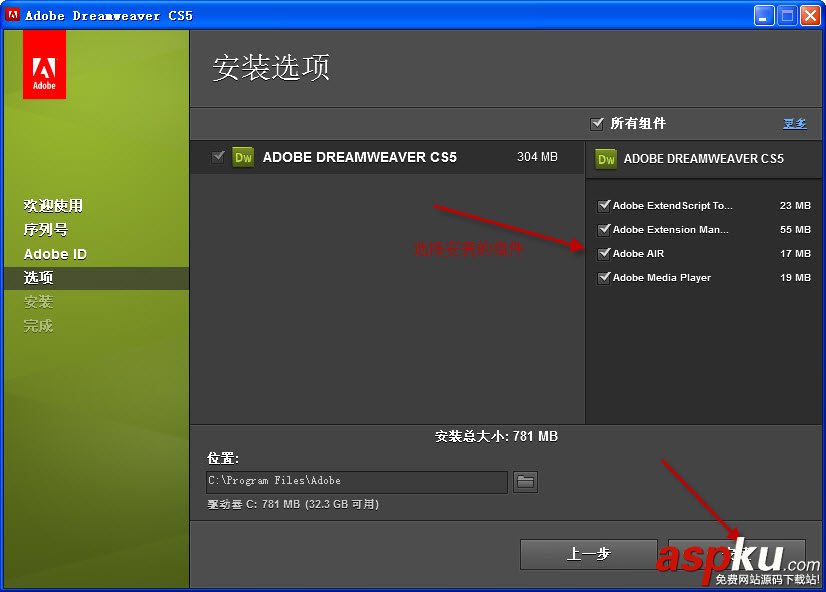826x592 pixels.
Task: Minimize the Dreamweaver installer window
Action: pos(763,15)
